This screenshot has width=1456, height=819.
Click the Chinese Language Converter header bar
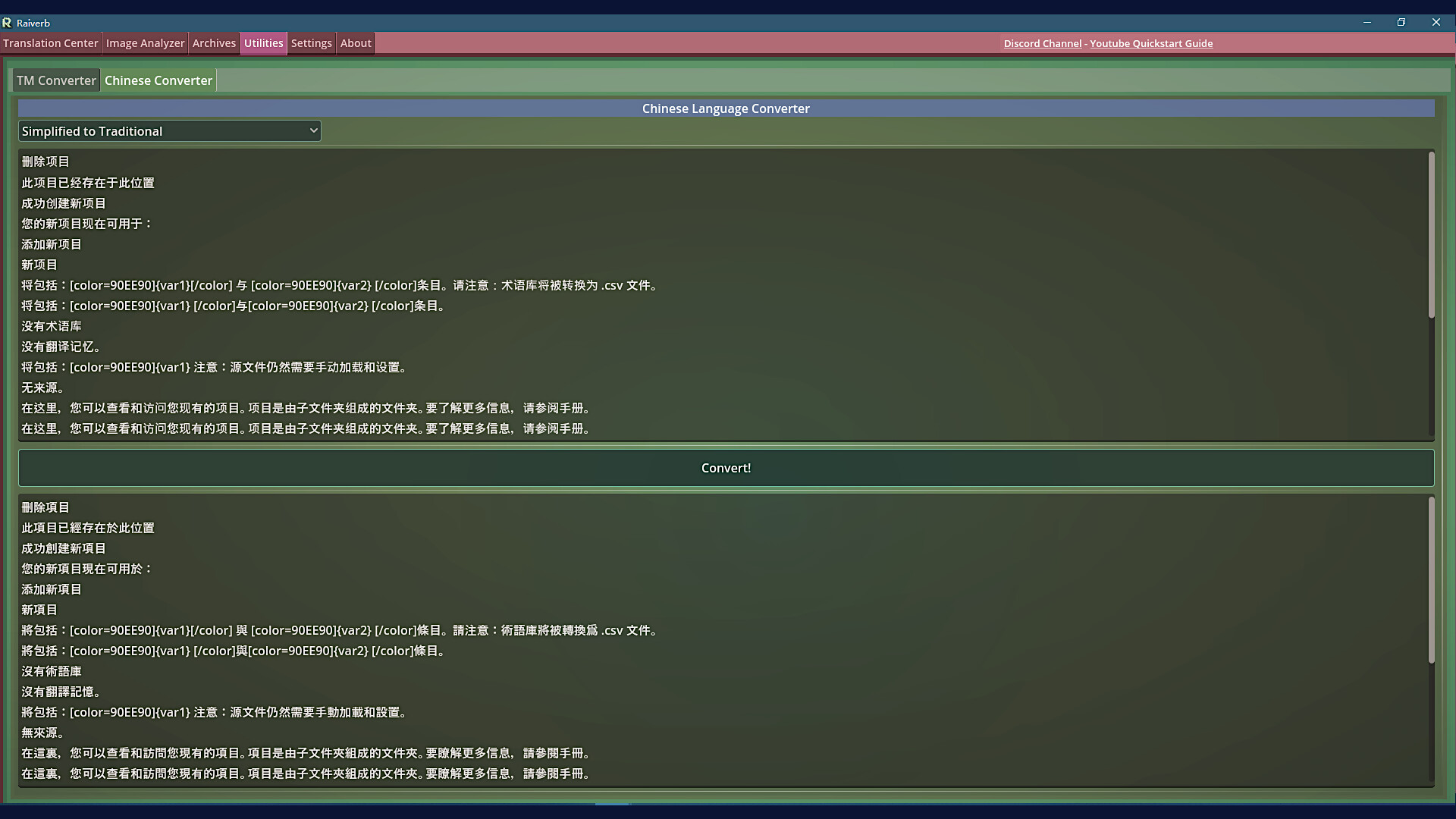[725, 108]
